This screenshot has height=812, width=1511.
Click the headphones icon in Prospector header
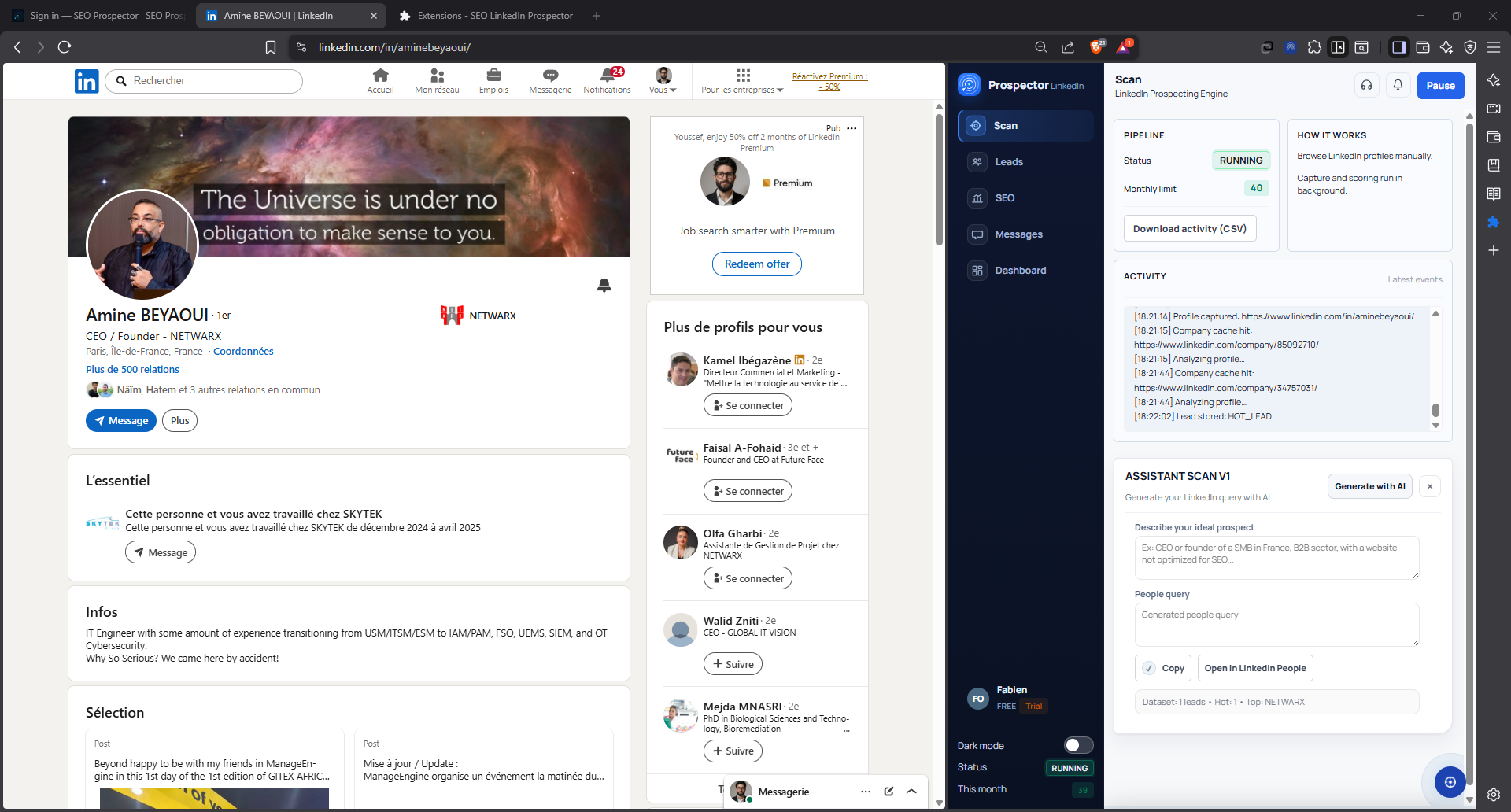(1367, 85)
